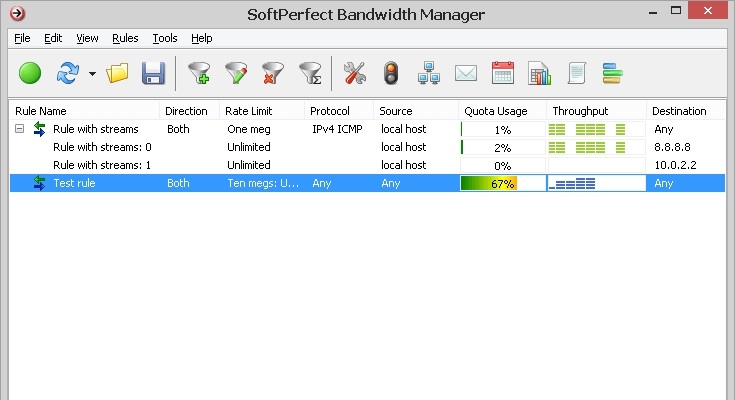This screenshot has width=735, height=400.
Task: Click Both in the Test rule row
Action: pos(178,183)
